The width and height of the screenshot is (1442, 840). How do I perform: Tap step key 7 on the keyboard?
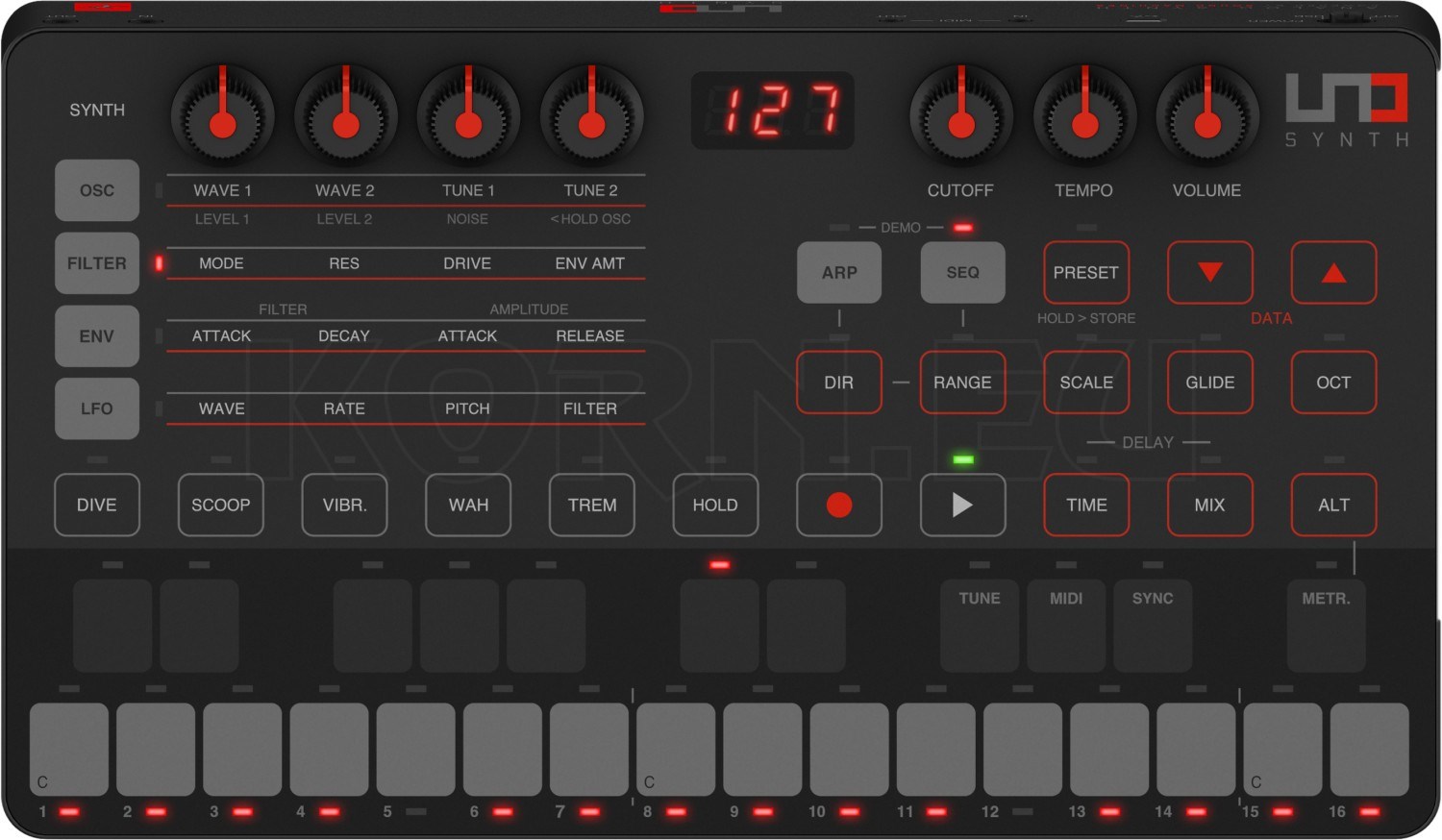[589, 750]
